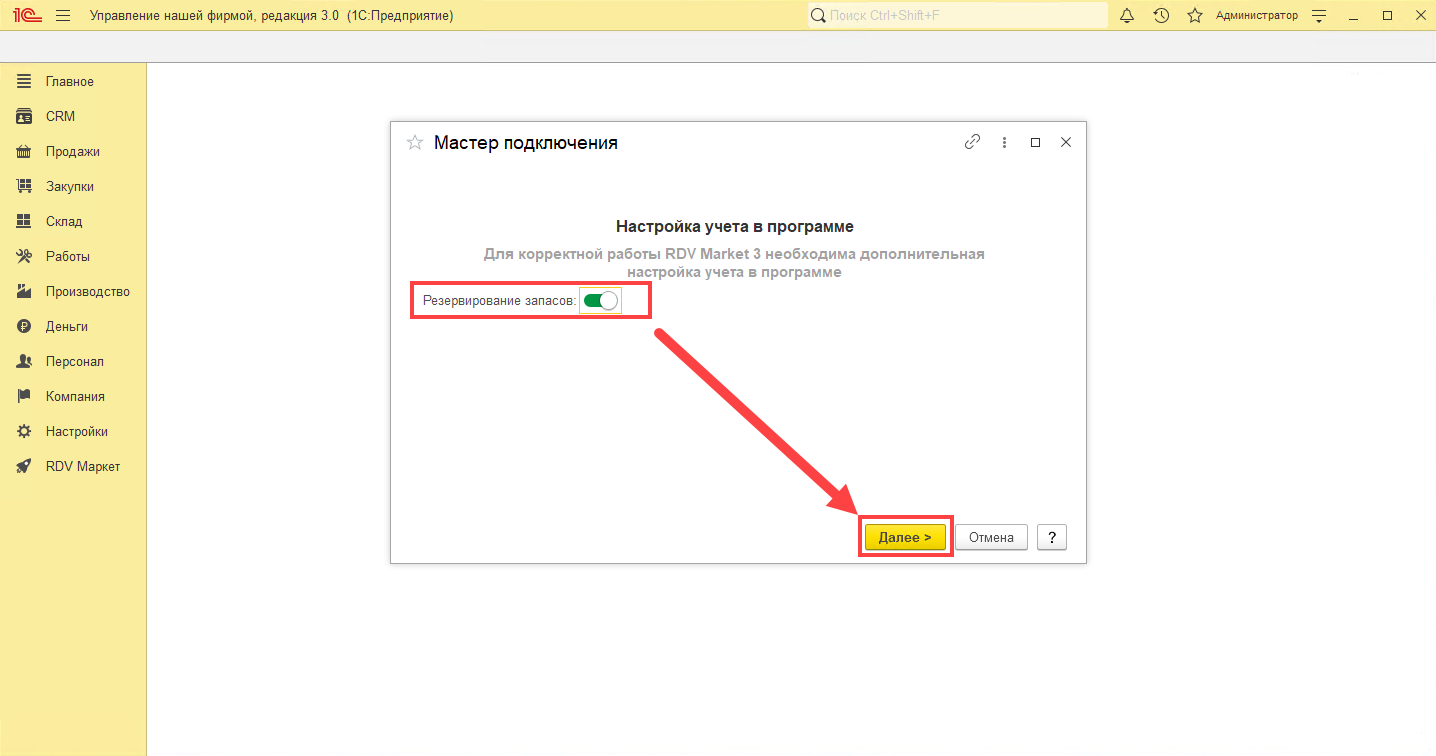Open service settings icon next to Администратор
Image resolution: width=1436 pixels, height=756 pixels.
(x=1319, y=16)
